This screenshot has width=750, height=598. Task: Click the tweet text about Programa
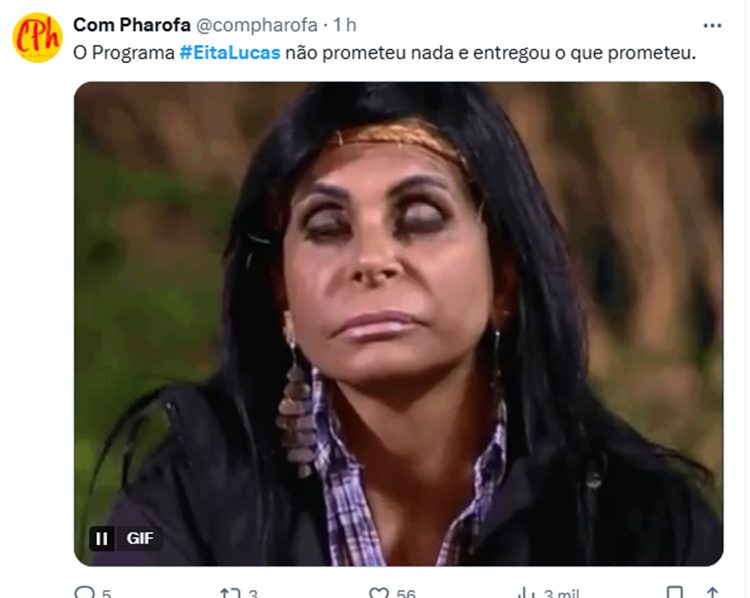tap(385, 53)
